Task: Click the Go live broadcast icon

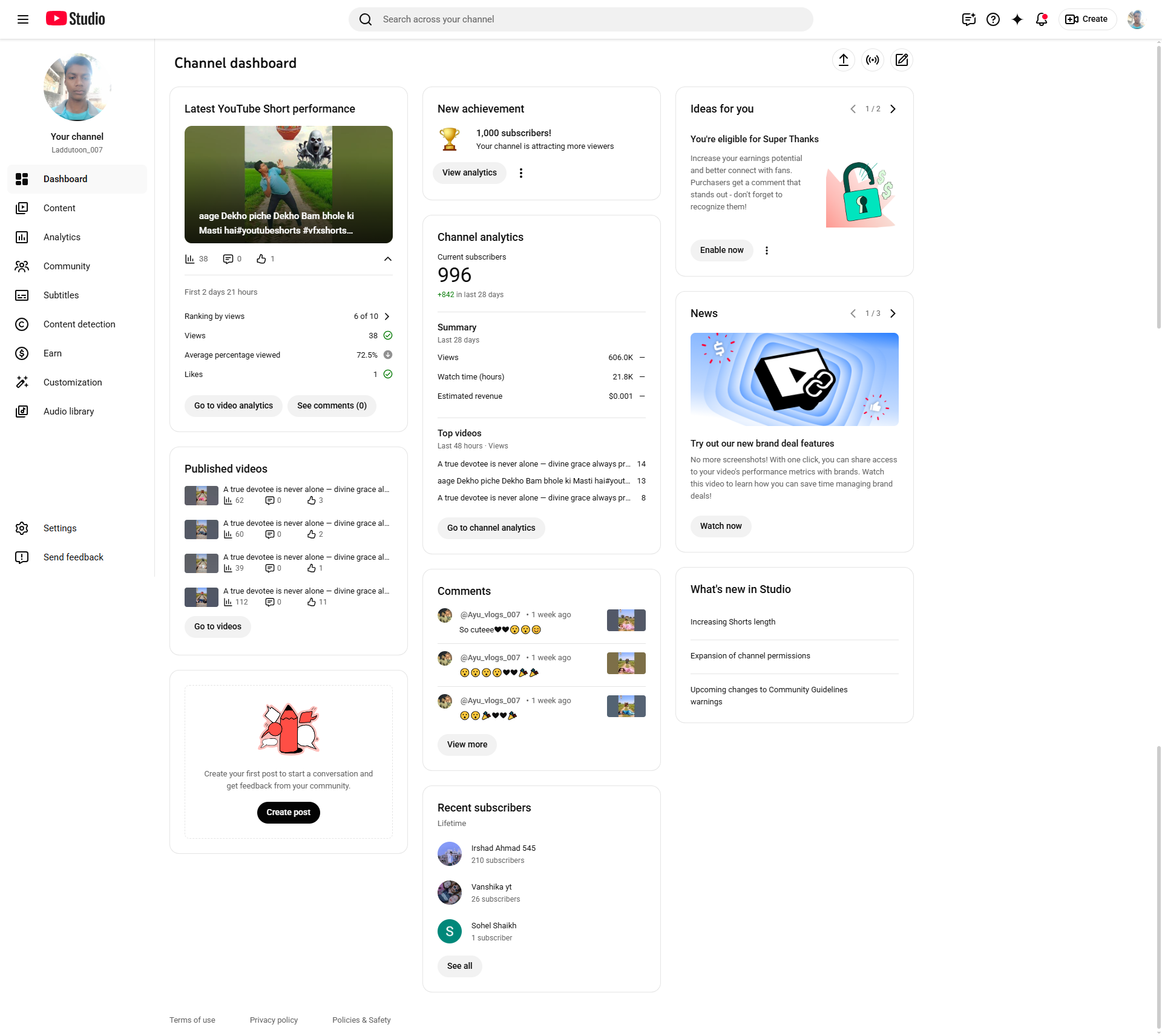Action: click(873, 60)
